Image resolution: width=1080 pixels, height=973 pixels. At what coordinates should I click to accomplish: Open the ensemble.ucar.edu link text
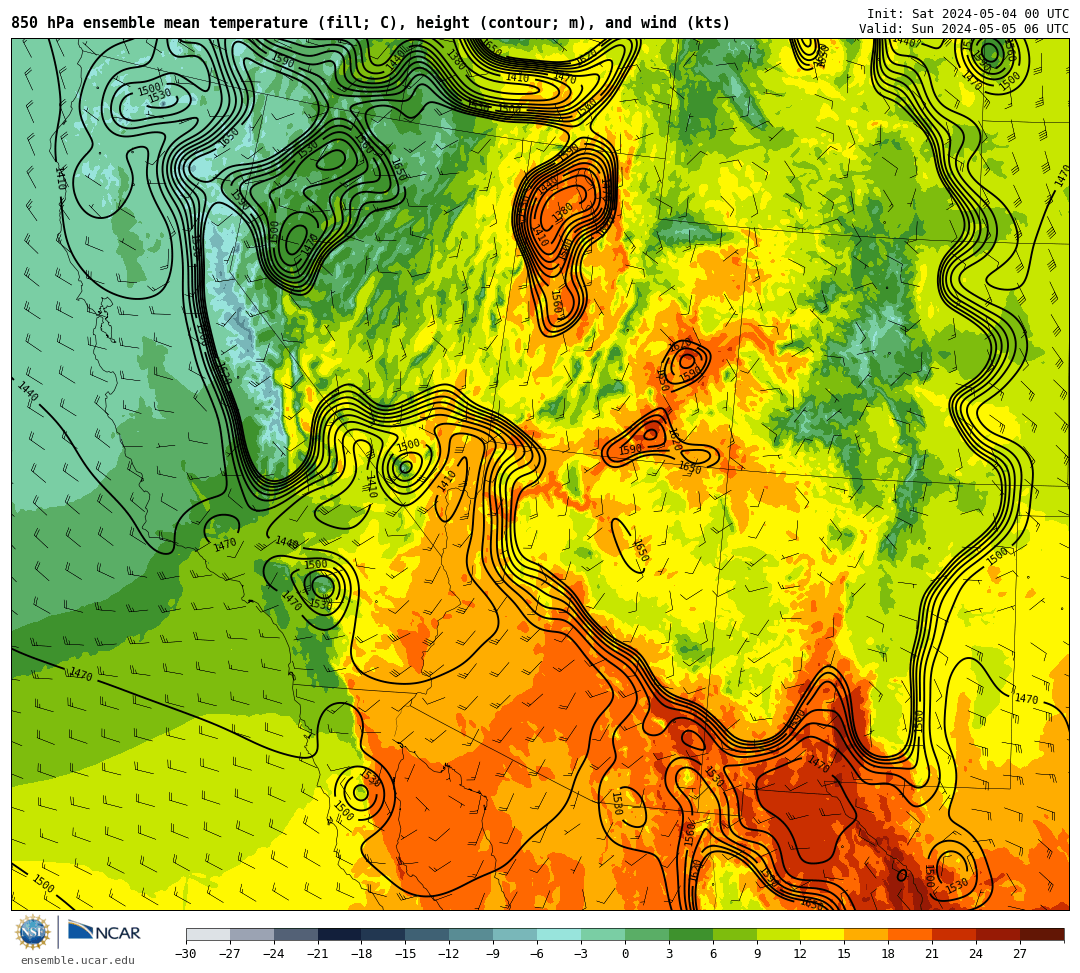[x=78, y=960]
